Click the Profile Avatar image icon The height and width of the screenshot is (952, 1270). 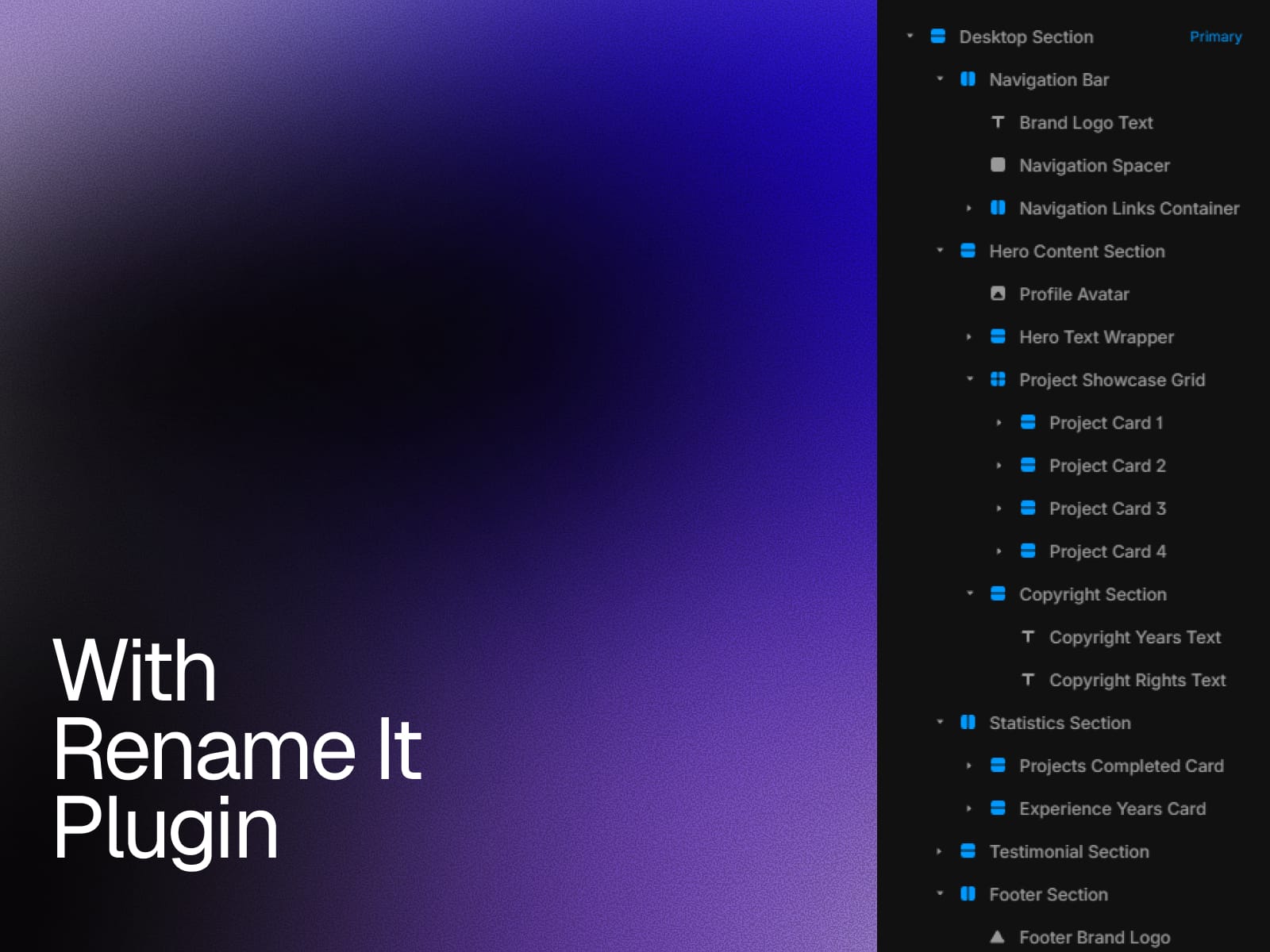(x=998, y=294)
